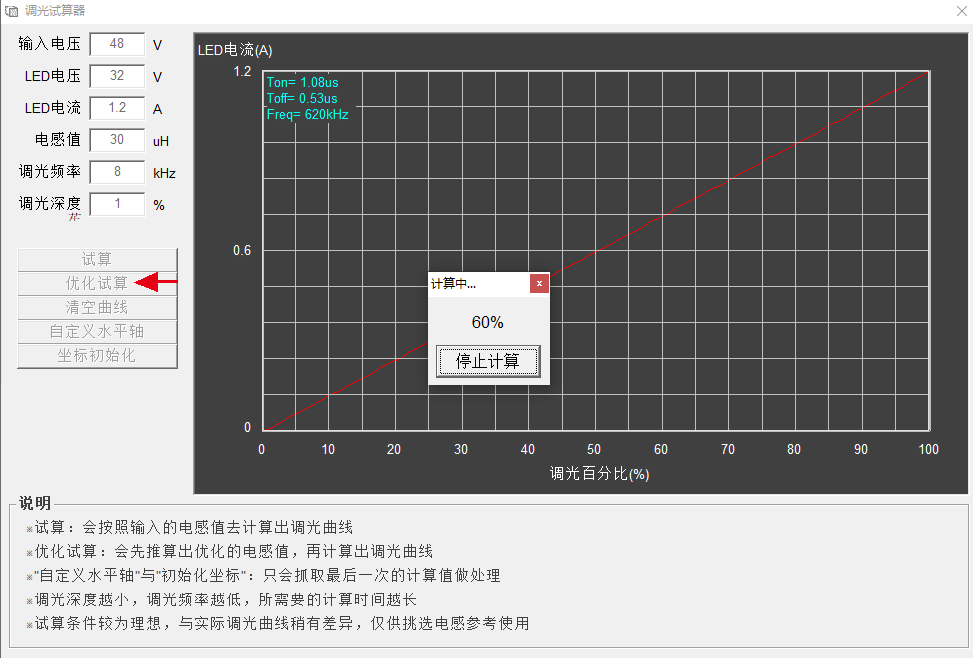The height and width of the screenshot is (658, 973).
Task: Close the 调光试算器 window
Action: click(x=961, y=11)
